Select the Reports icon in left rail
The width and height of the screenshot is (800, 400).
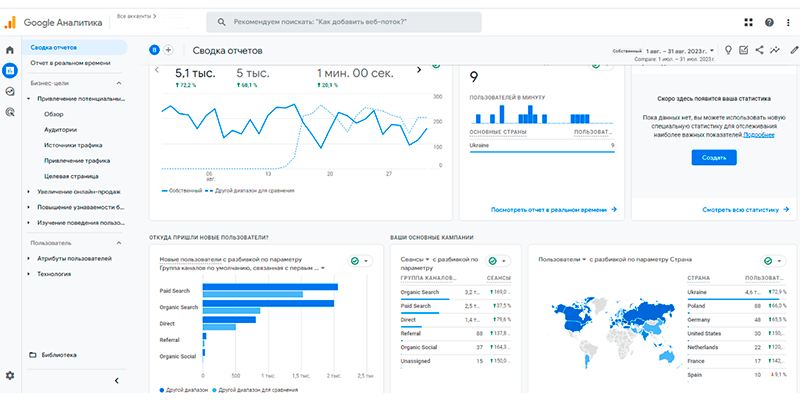10,70
